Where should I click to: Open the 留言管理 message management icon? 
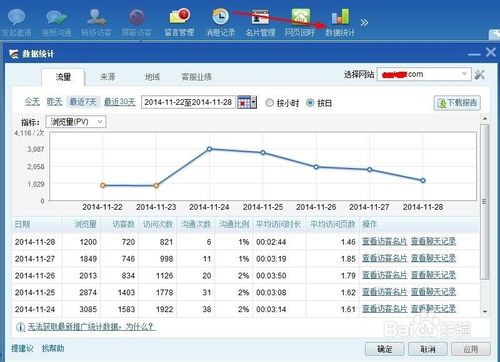[x=179, y=22]
